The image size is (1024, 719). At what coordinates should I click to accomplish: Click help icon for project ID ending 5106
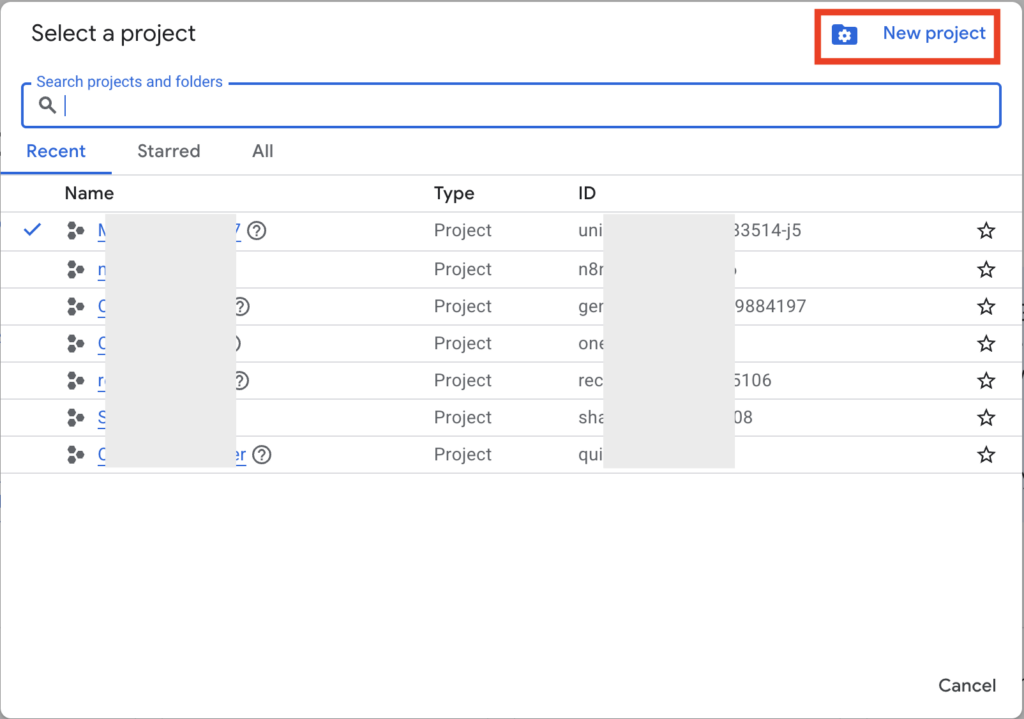[x=240, y=381]
